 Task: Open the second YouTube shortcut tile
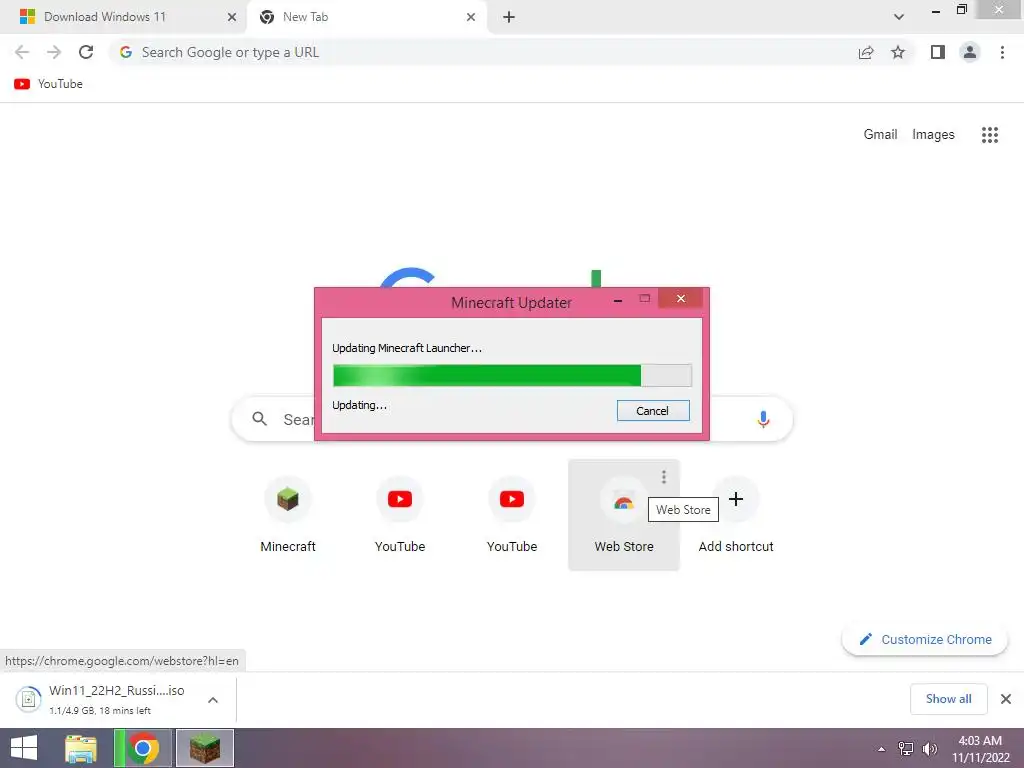(512, 515)
